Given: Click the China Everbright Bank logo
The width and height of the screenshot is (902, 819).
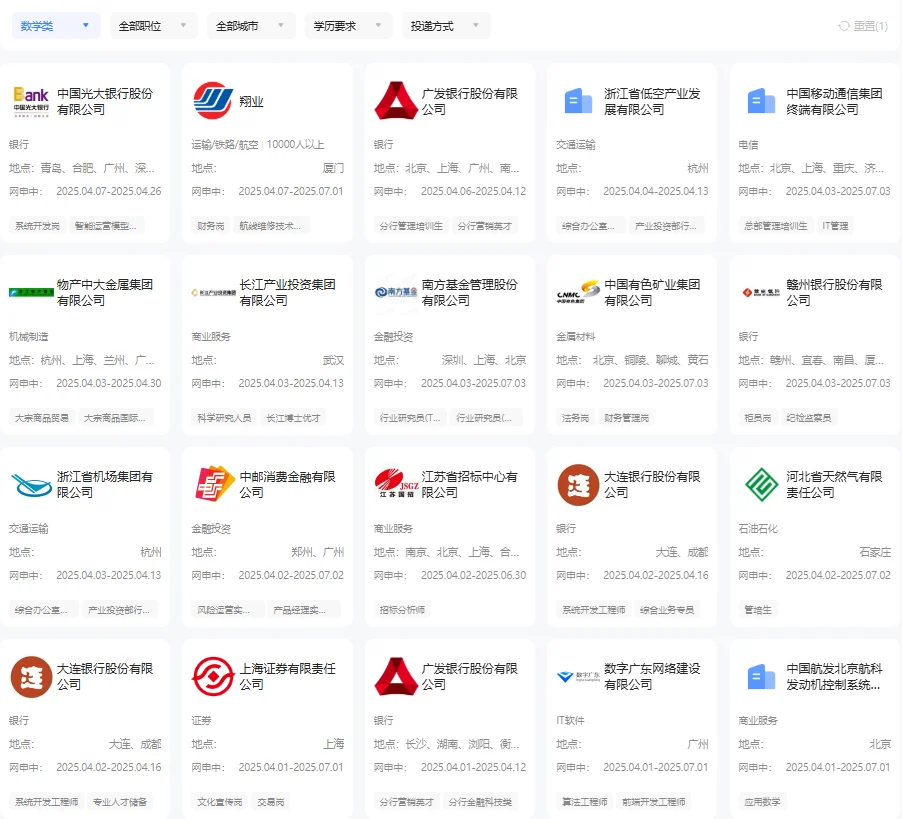Looking at the screenshot, I should click(31, 101).
